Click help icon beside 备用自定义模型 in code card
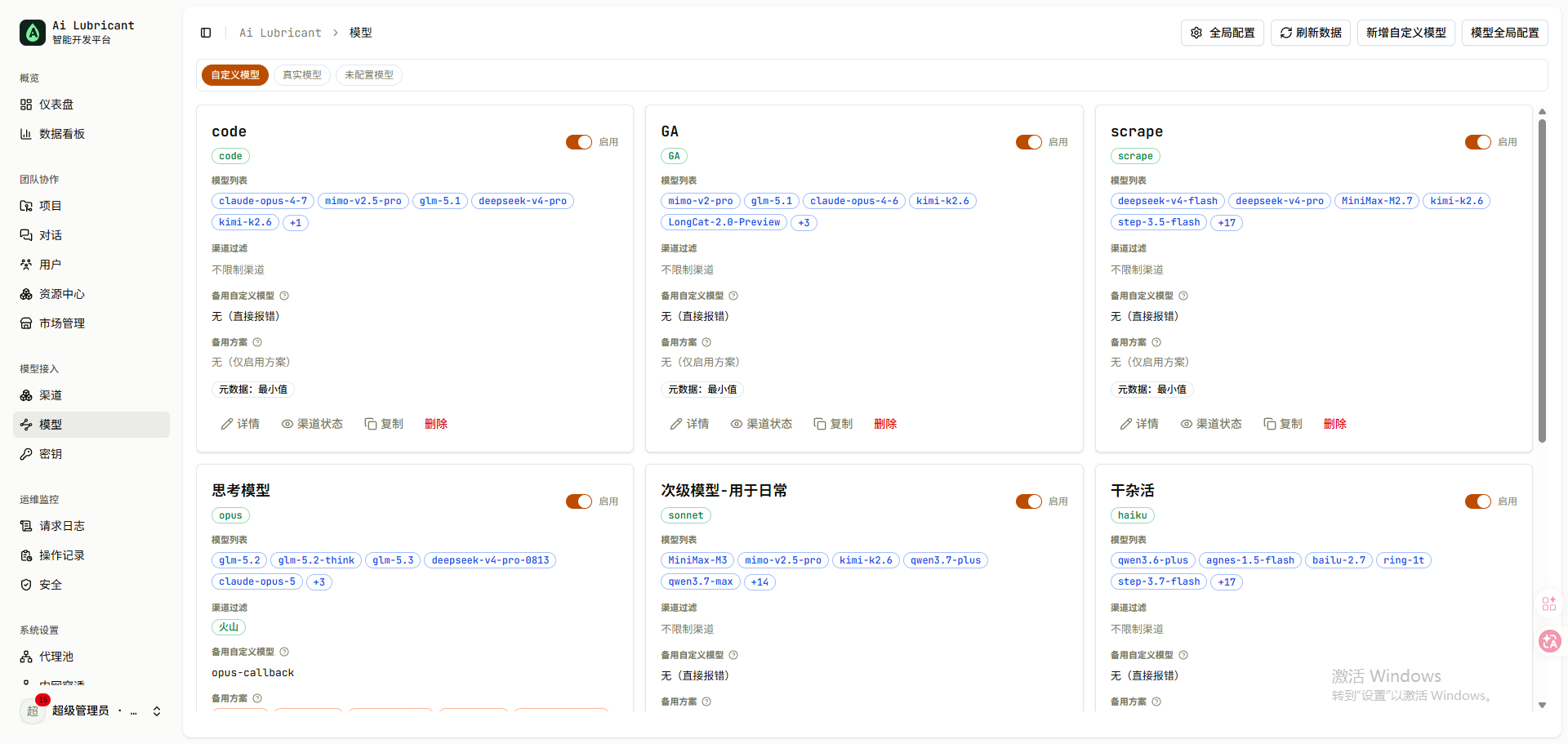The width and height of the screenshot is (1568, 744). 284,296
